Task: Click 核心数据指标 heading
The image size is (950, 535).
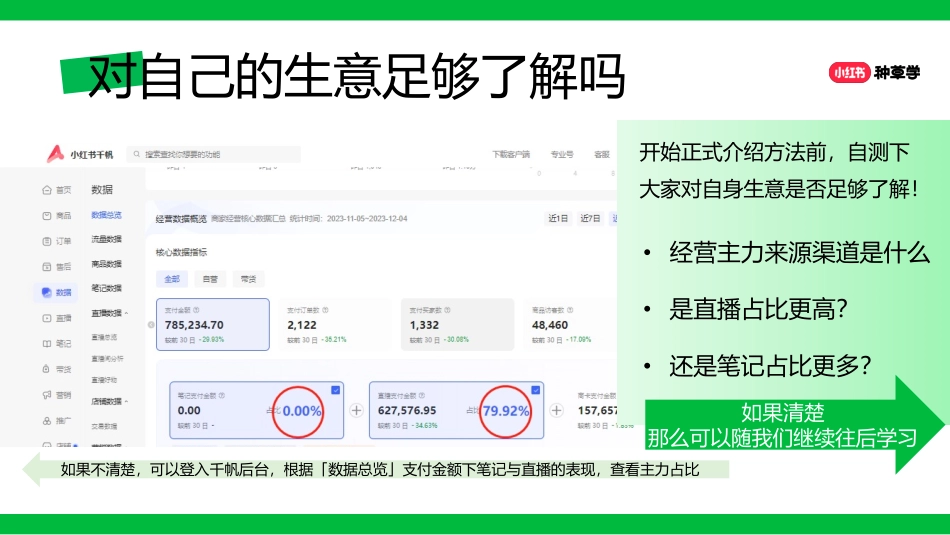Action: point(181,252)
